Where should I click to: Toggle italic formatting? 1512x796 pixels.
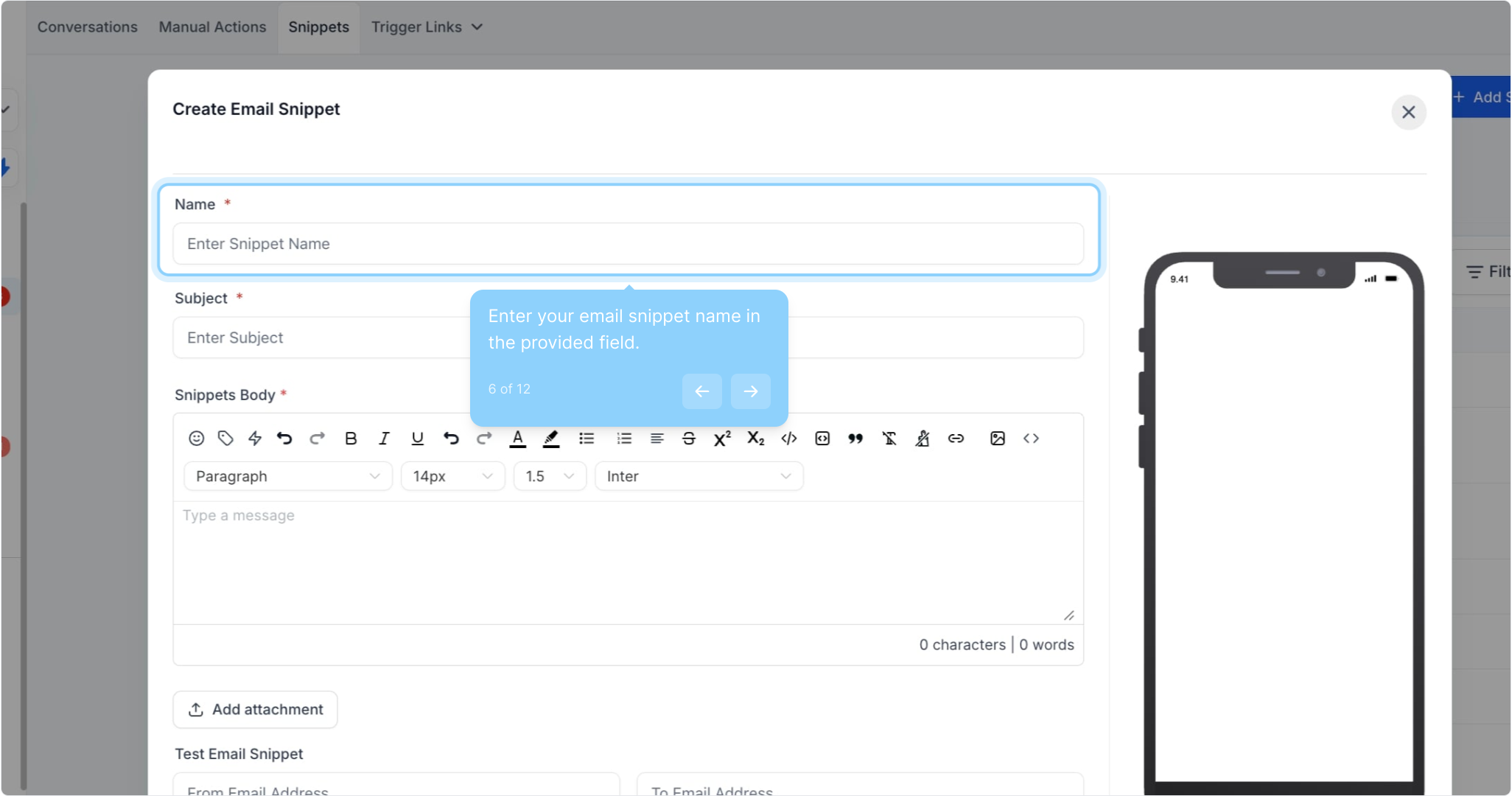click(384, 439)
